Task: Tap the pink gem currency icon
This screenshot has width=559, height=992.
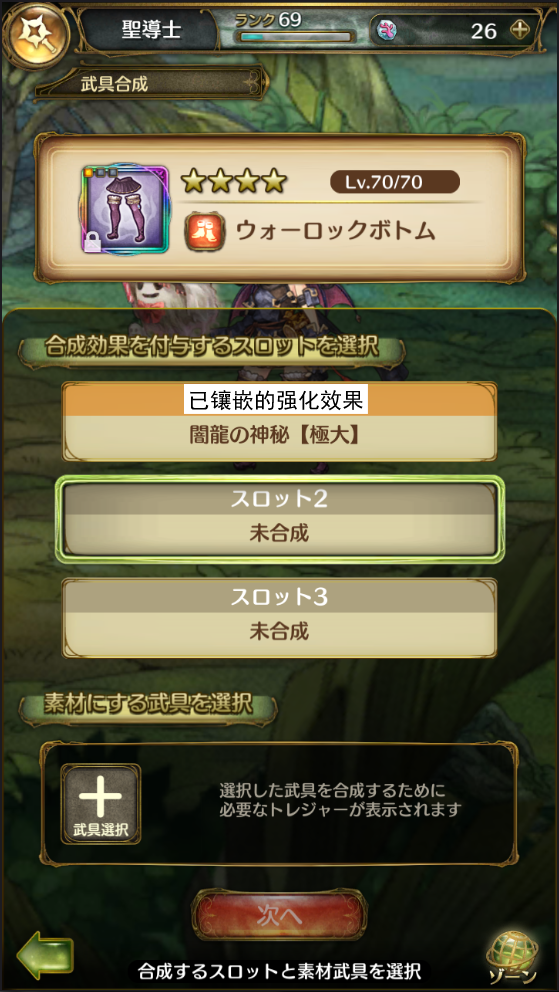Action: click(x=386, y=30)
